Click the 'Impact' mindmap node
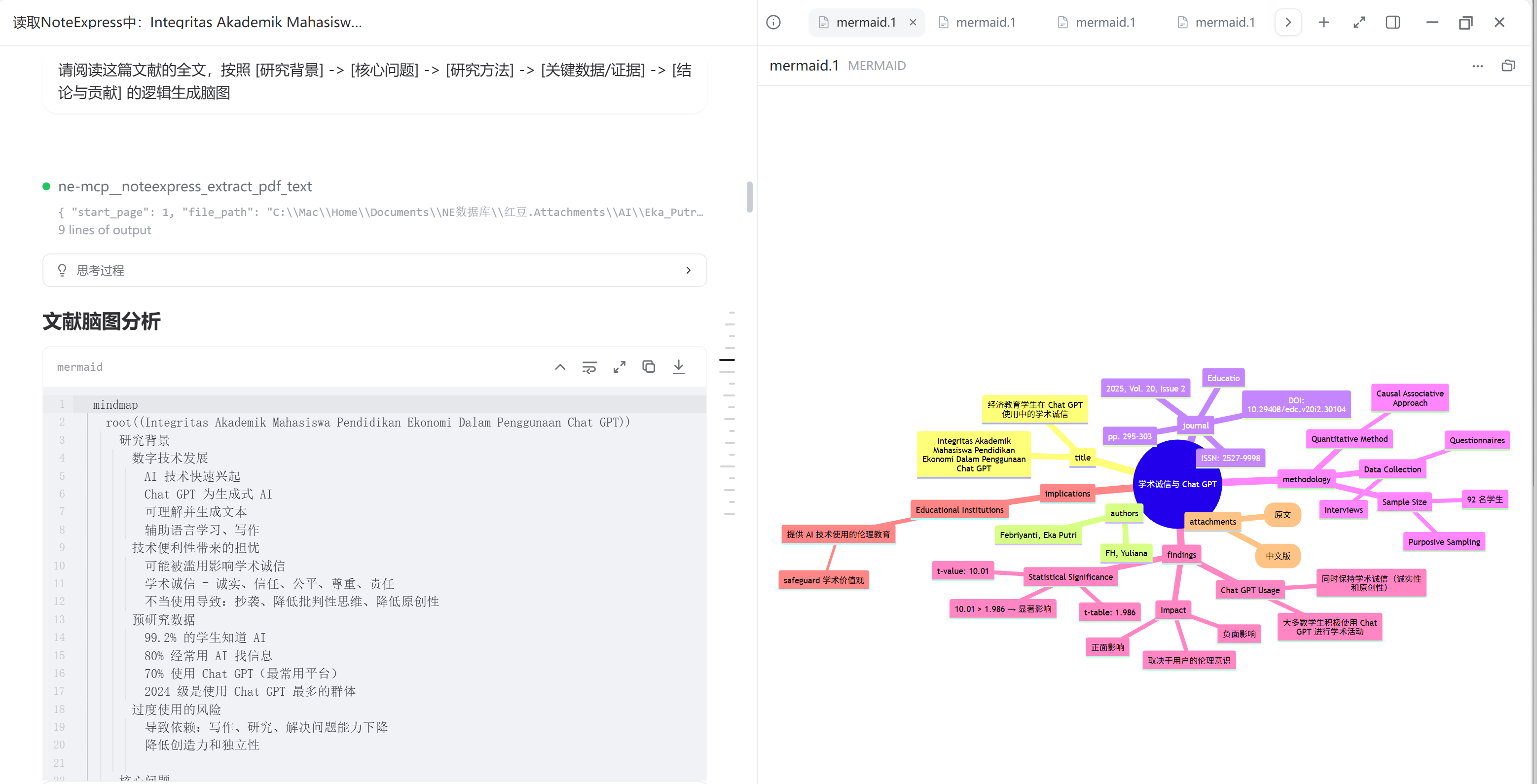 (x=1173, y=610)
